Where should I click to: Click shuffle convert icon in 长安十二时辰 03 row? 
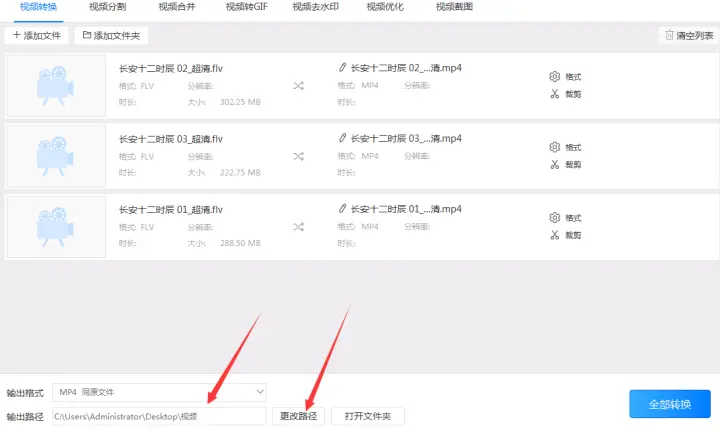298,156
